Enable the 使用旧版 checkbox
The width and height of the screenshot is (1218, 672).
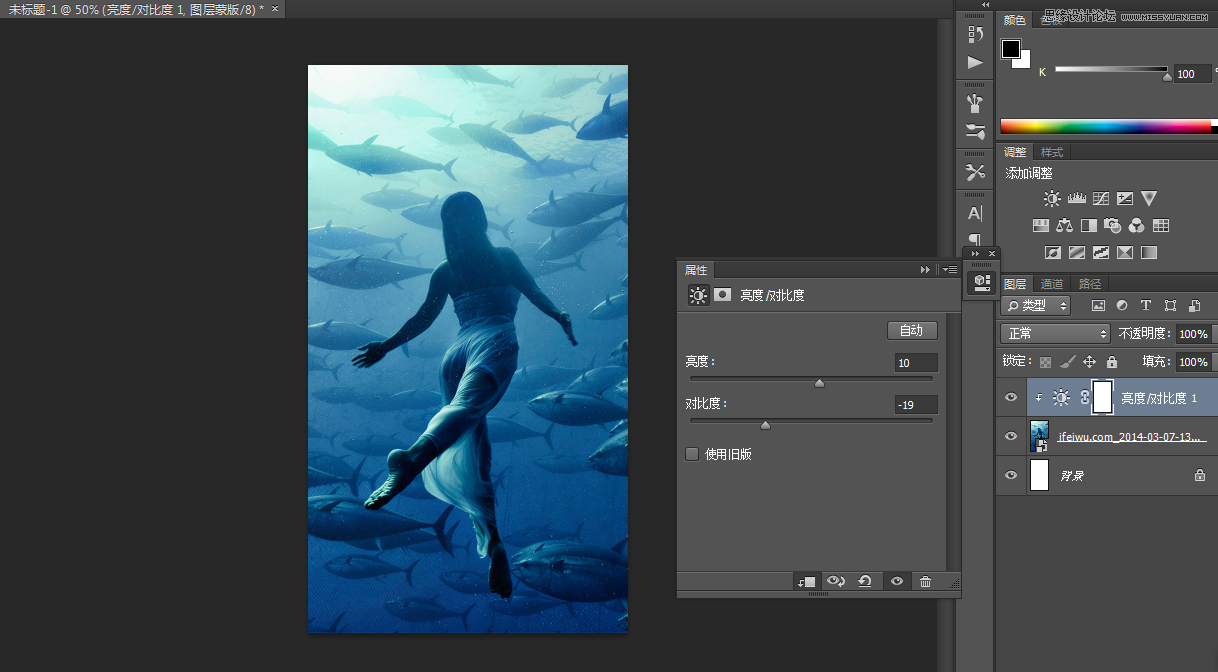coord(692,454)
